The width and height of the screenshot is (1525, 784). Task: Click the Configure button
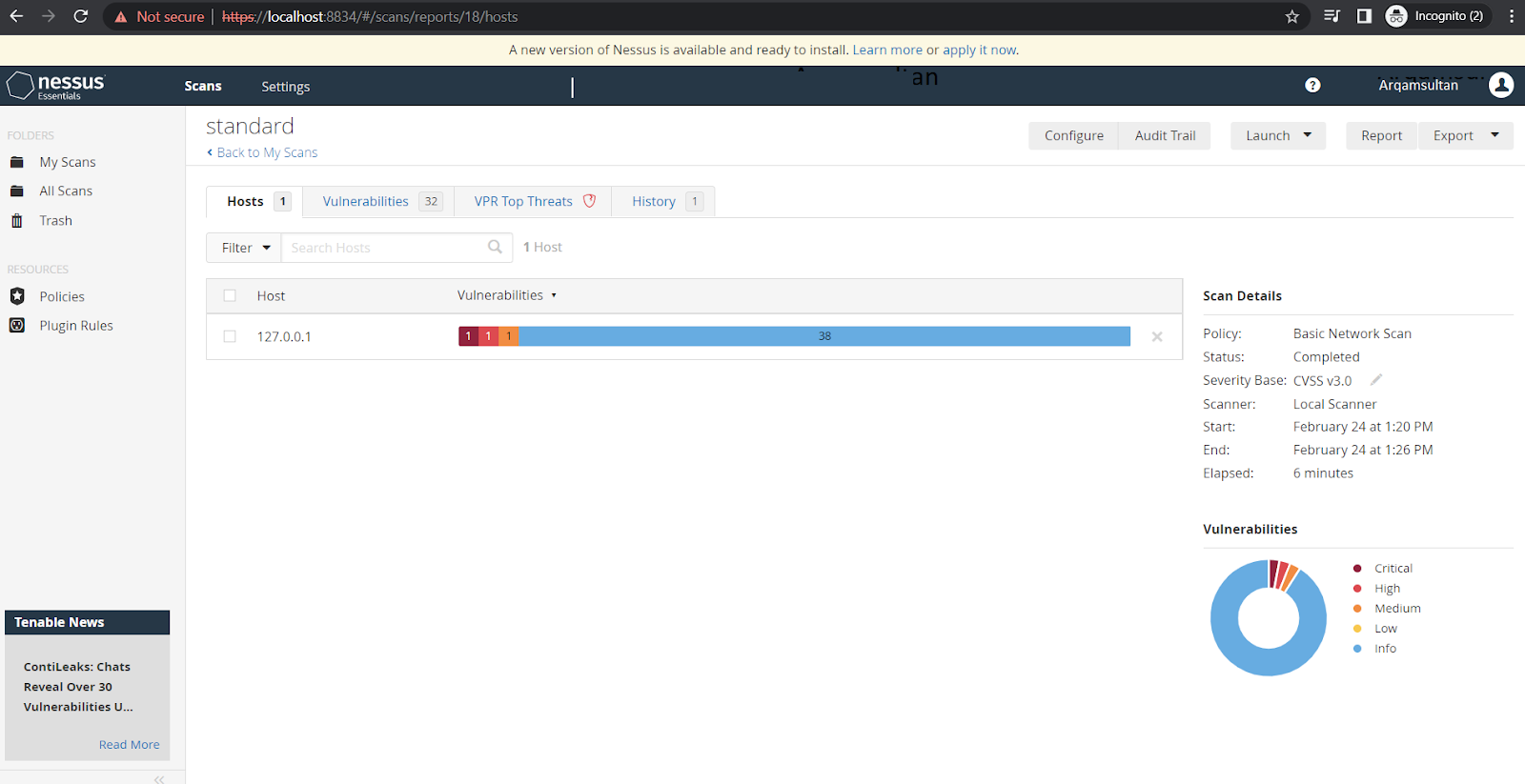point(1074,135)
